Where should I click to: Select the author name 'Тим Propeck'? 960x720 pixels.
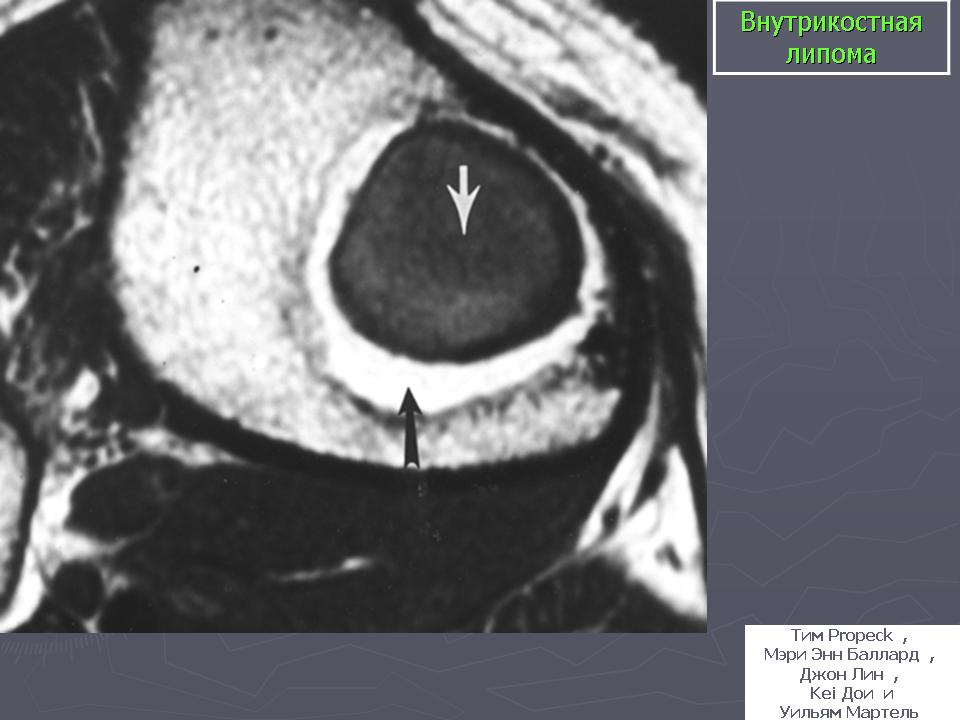tap(842, 636)
